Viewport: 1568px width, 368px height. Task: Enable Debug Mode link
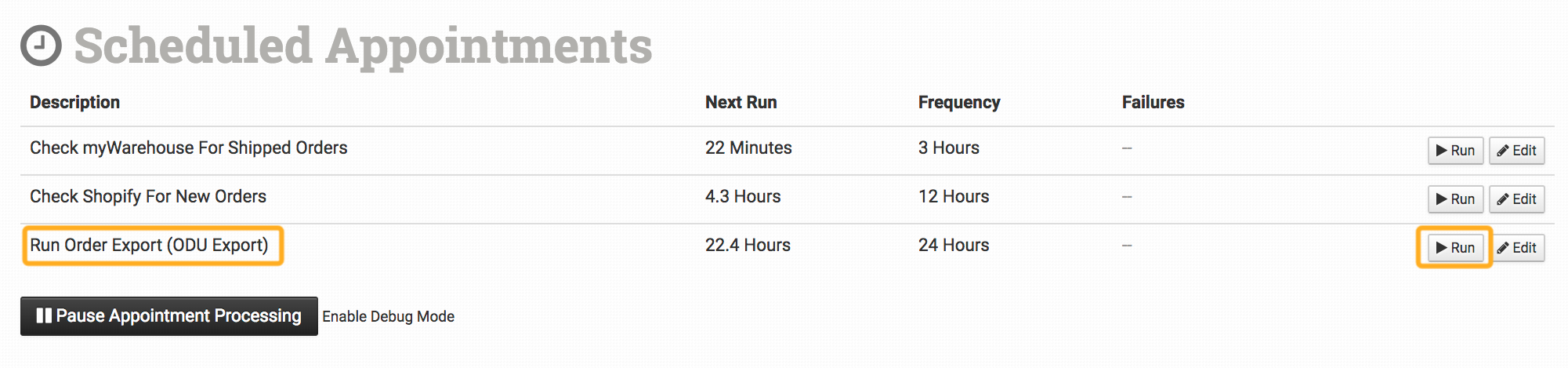[x=388, y=316]
